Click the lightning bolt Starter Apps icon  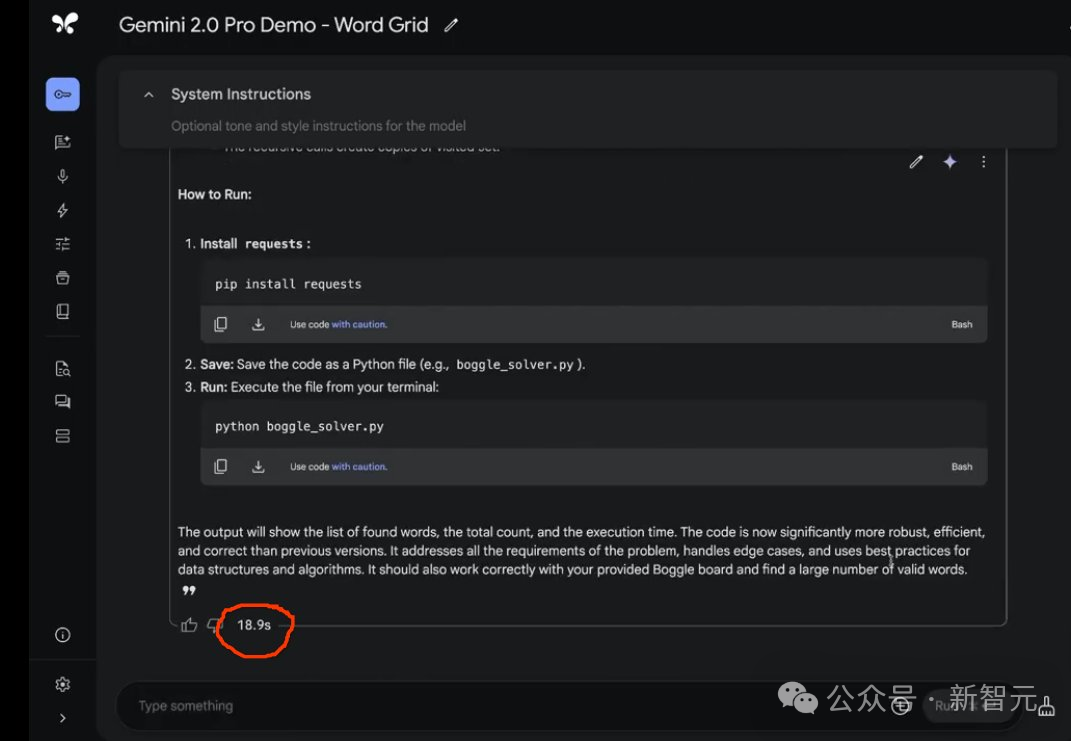[62, 210]
